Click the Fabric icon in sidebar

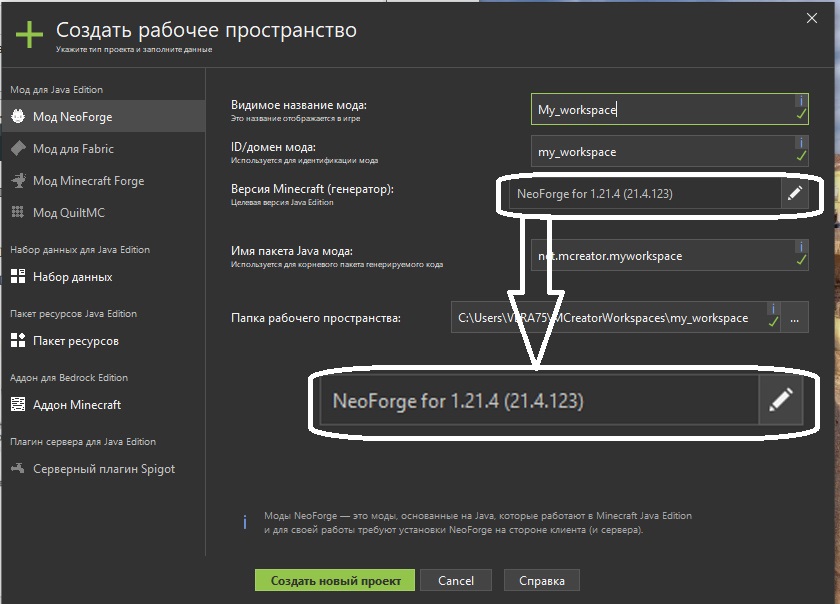(x=18, y=148)
